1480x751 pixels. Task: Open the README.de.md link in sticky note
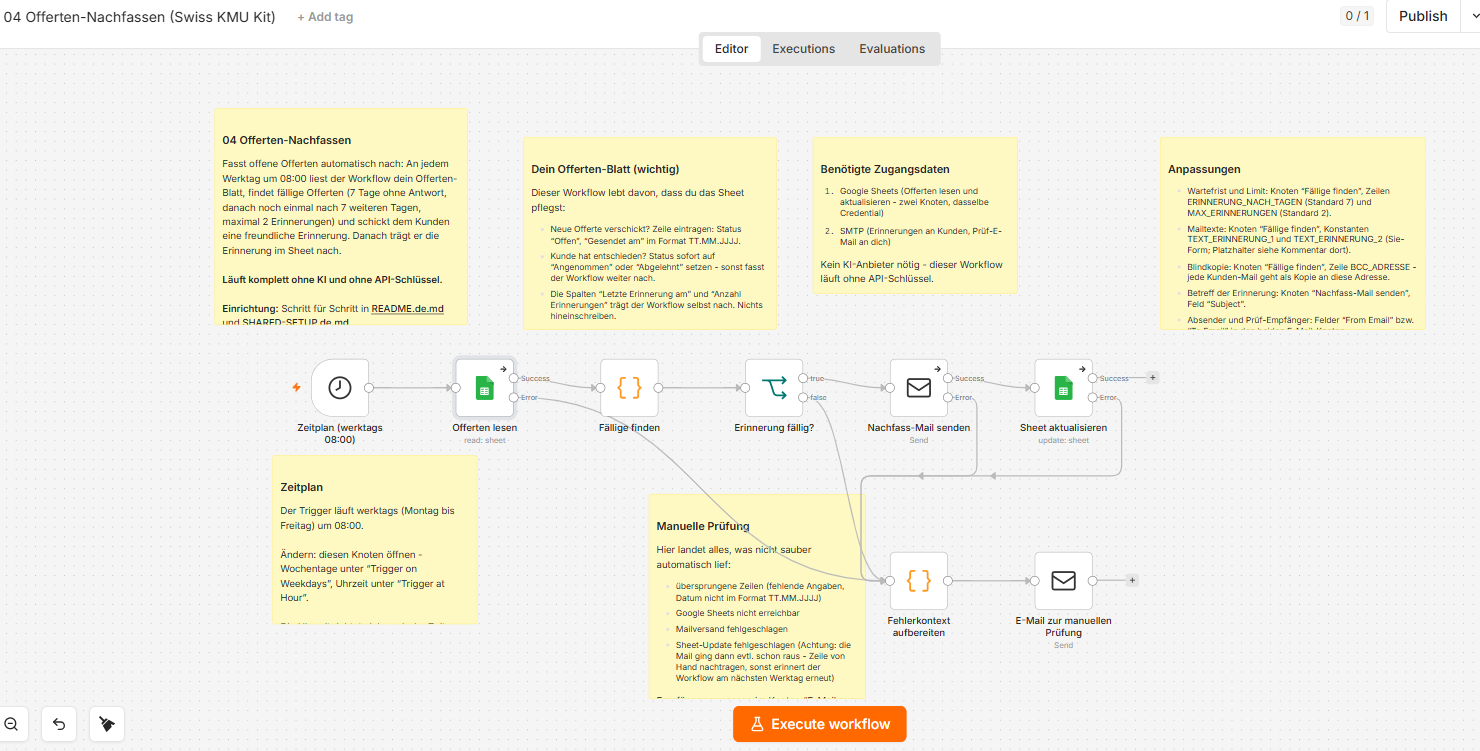pos(407,309)
